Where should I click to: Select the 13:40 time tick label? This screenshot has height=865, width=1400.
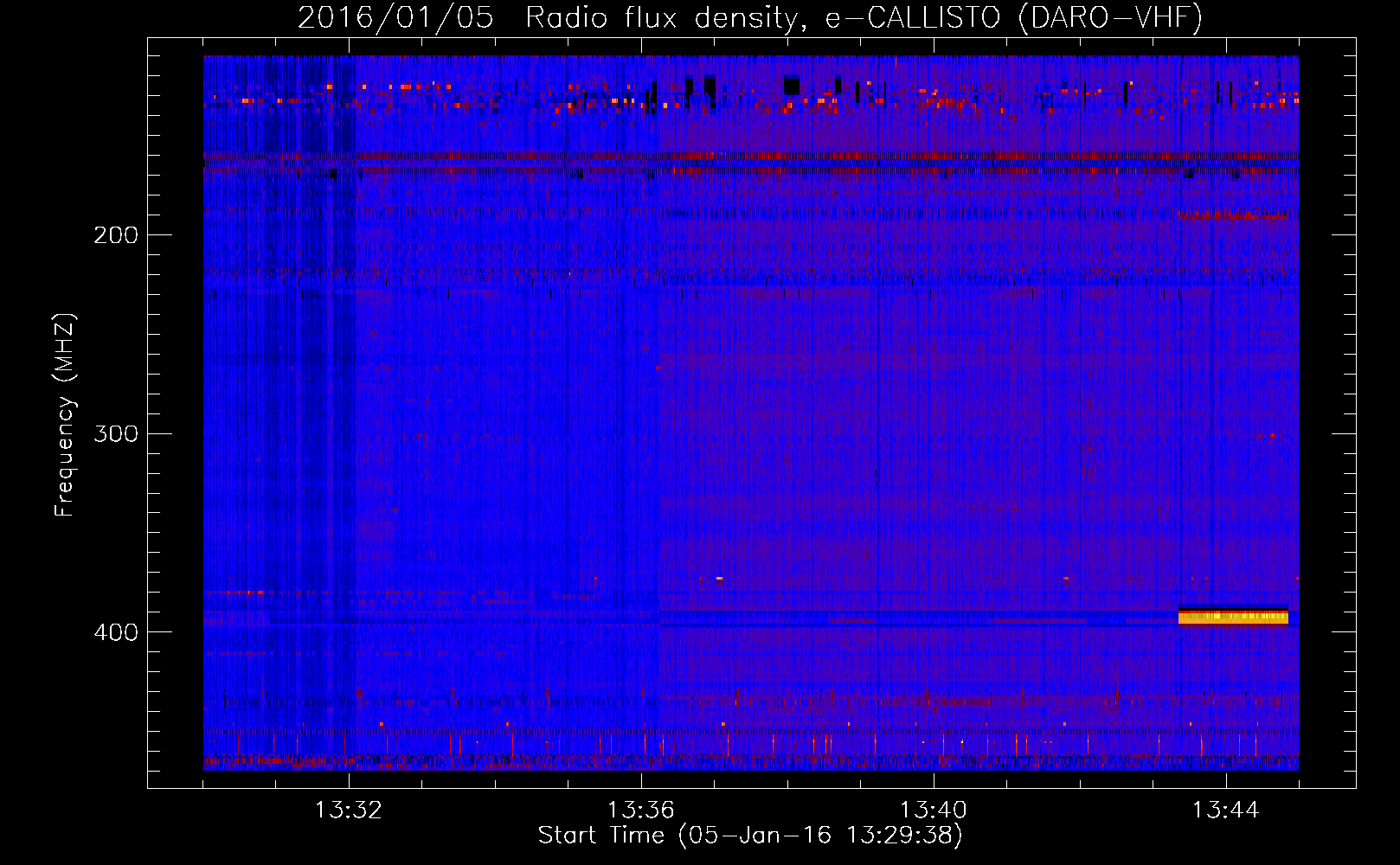click(x=934, y=811)
